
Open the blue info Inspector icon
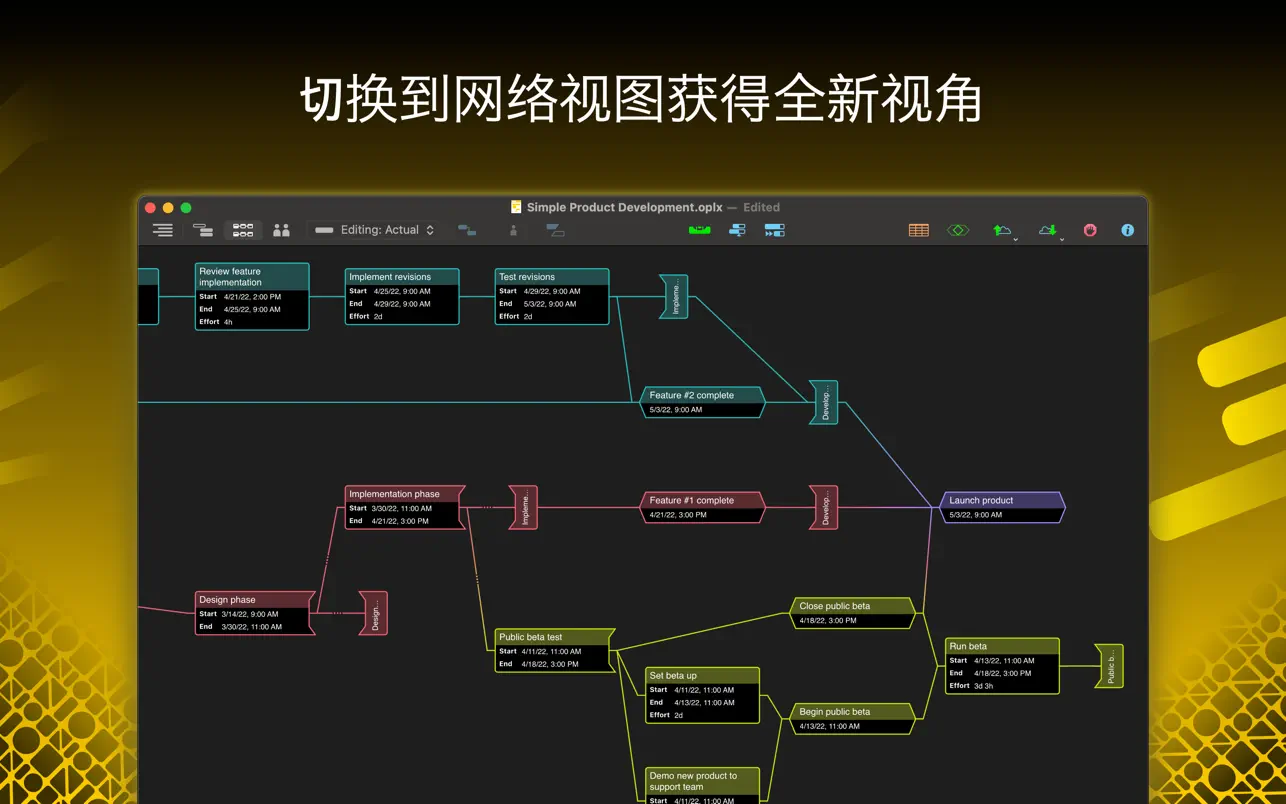click(1127, 230)
